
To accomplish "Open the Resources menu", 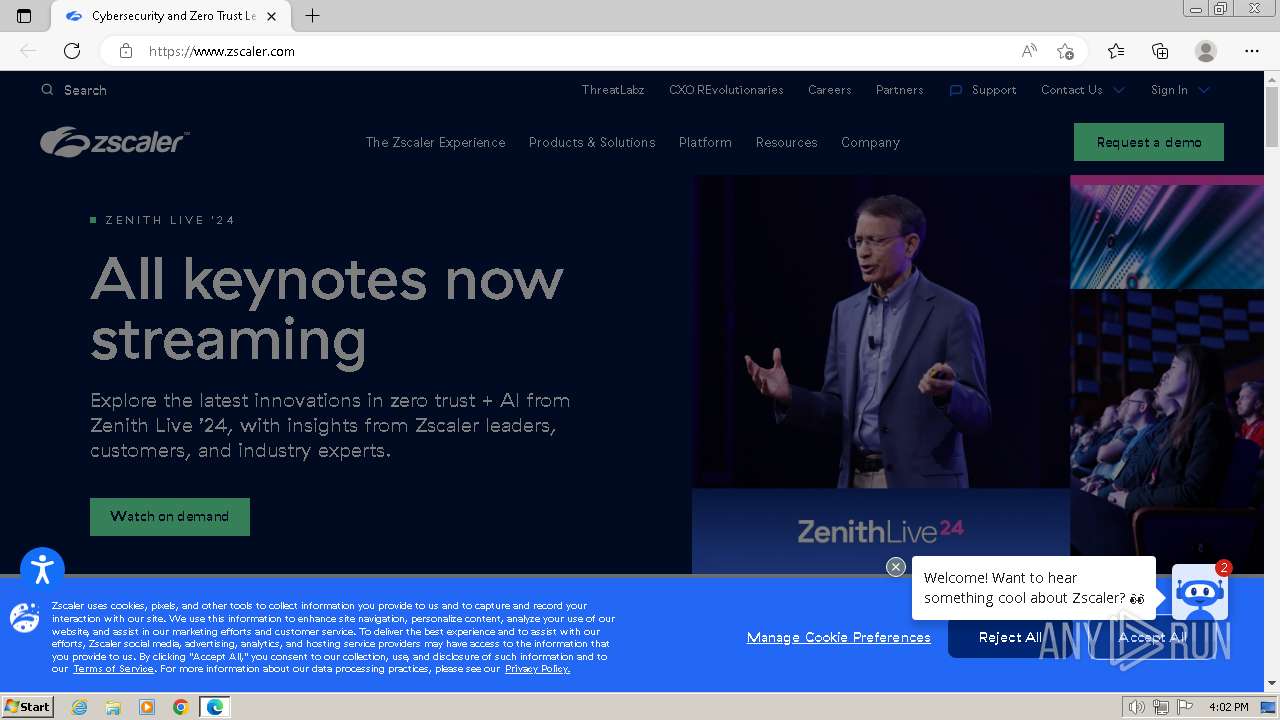I will coord(786,142).
